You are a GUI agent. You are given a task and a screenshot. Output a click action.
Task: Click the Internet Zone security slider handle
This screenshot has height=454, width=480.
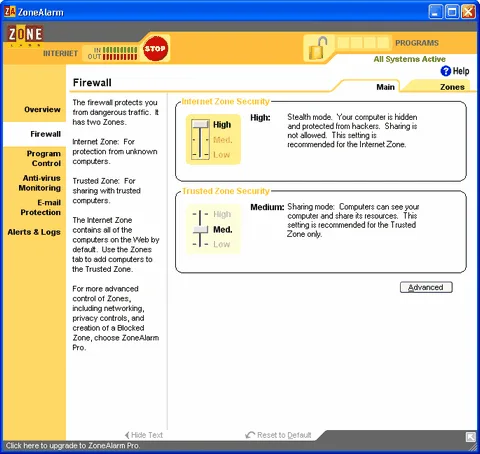(x=200, y=124)
